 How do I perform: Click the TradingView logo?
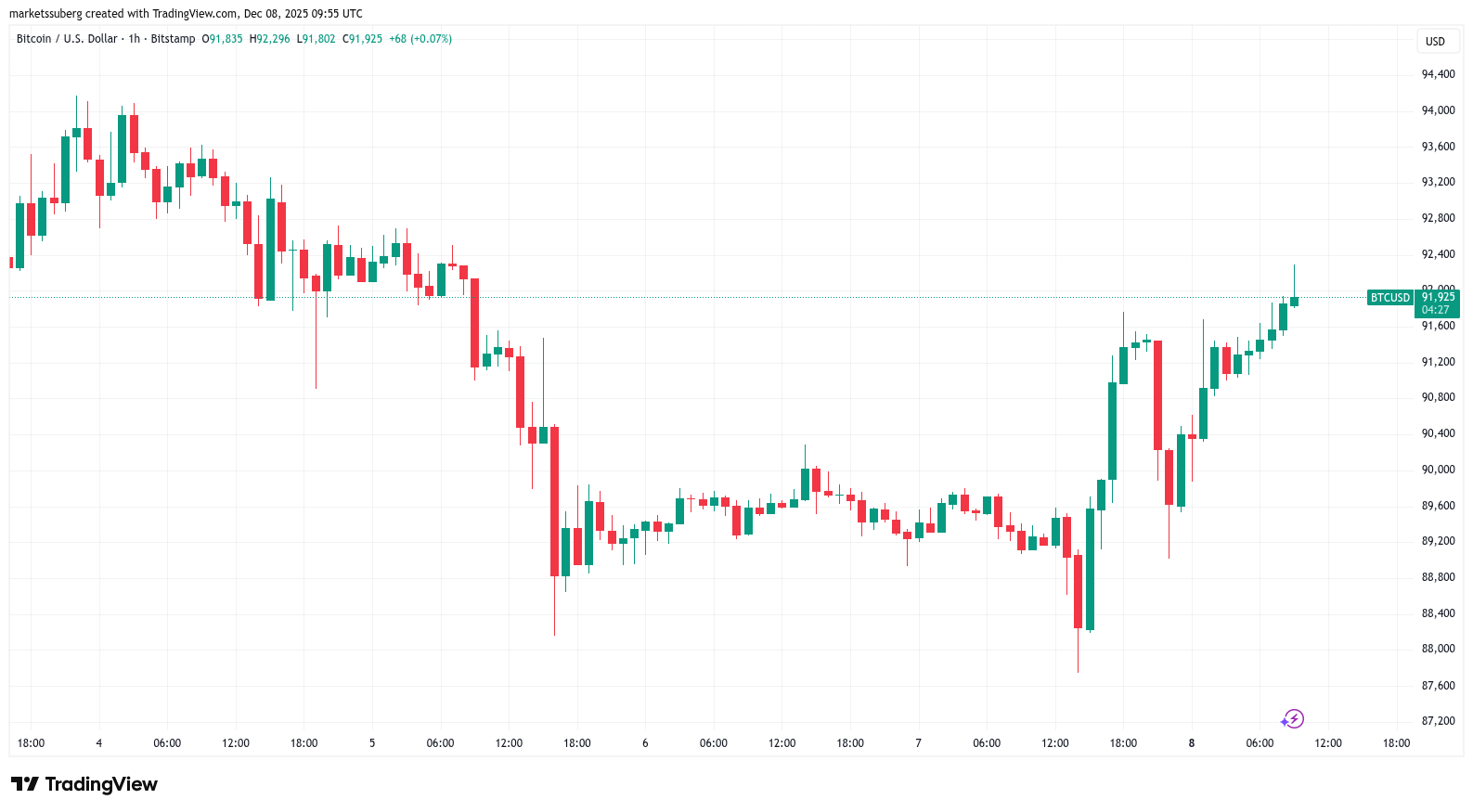point(84,784)
